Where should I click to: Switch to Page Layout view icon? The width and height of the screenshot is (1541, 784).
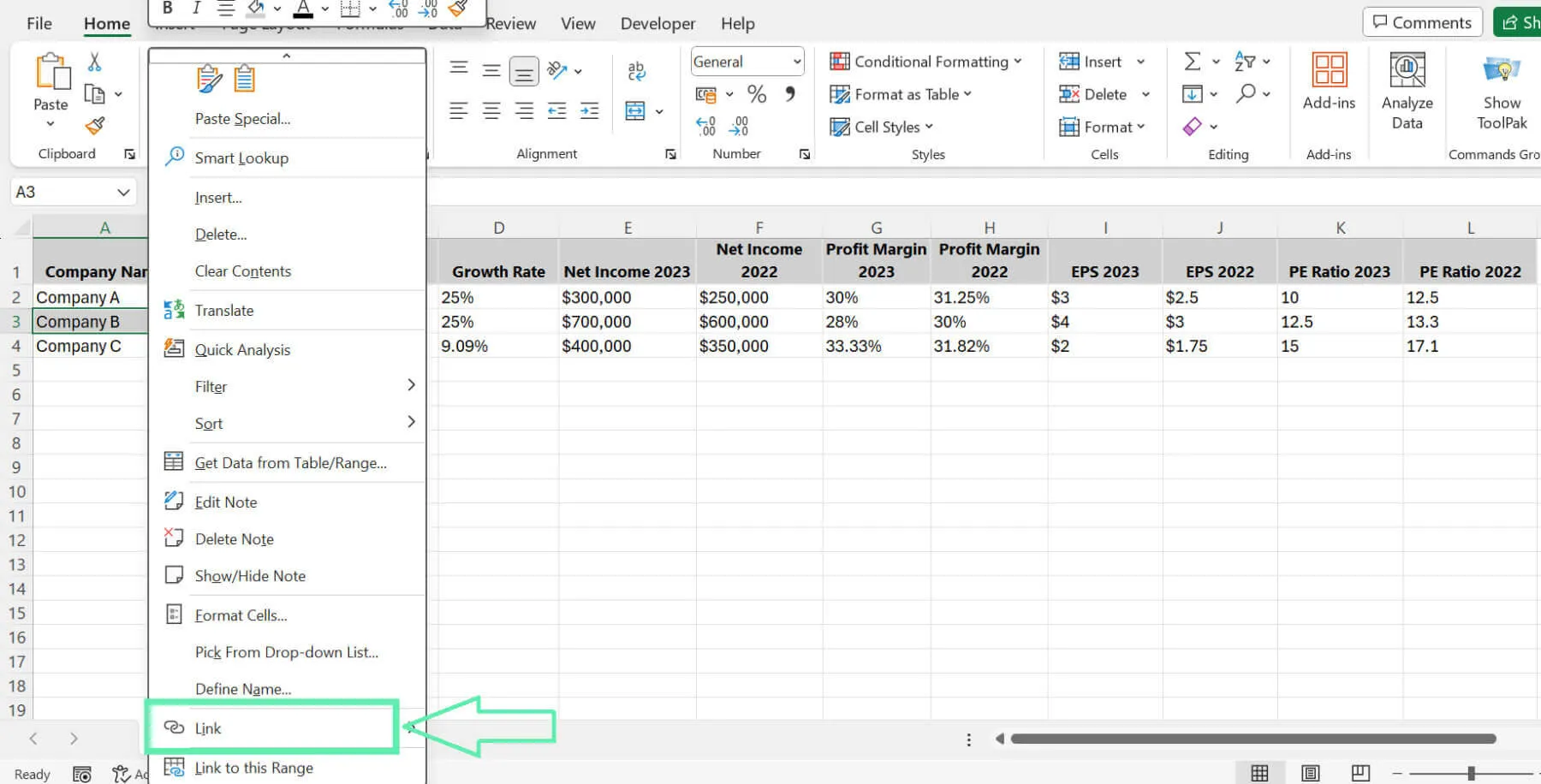pos(1310,773)
